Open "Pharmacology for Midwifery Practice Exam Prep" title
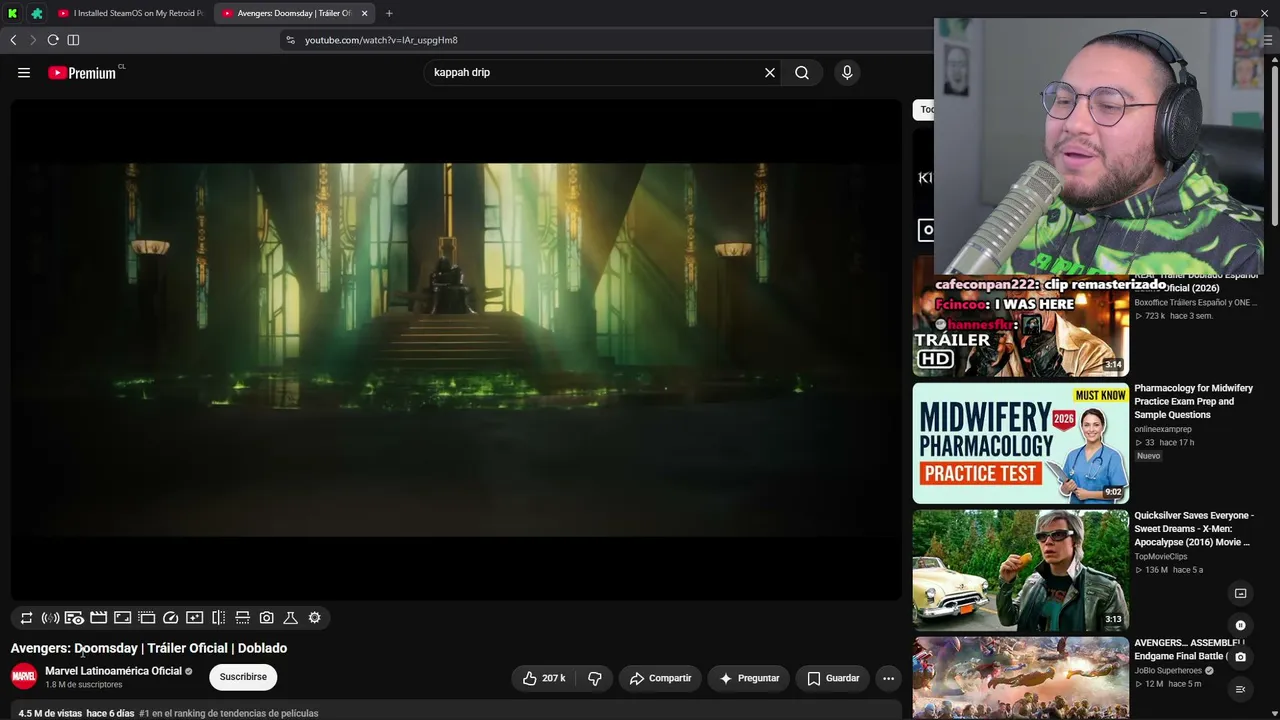The width and height of the screenshot is (1280, 720). 1193,401
